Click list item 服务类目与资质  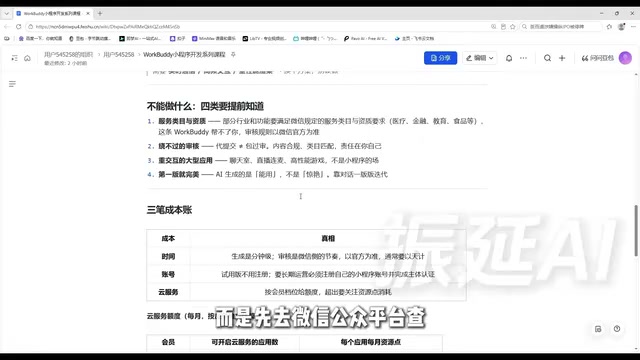182,121
